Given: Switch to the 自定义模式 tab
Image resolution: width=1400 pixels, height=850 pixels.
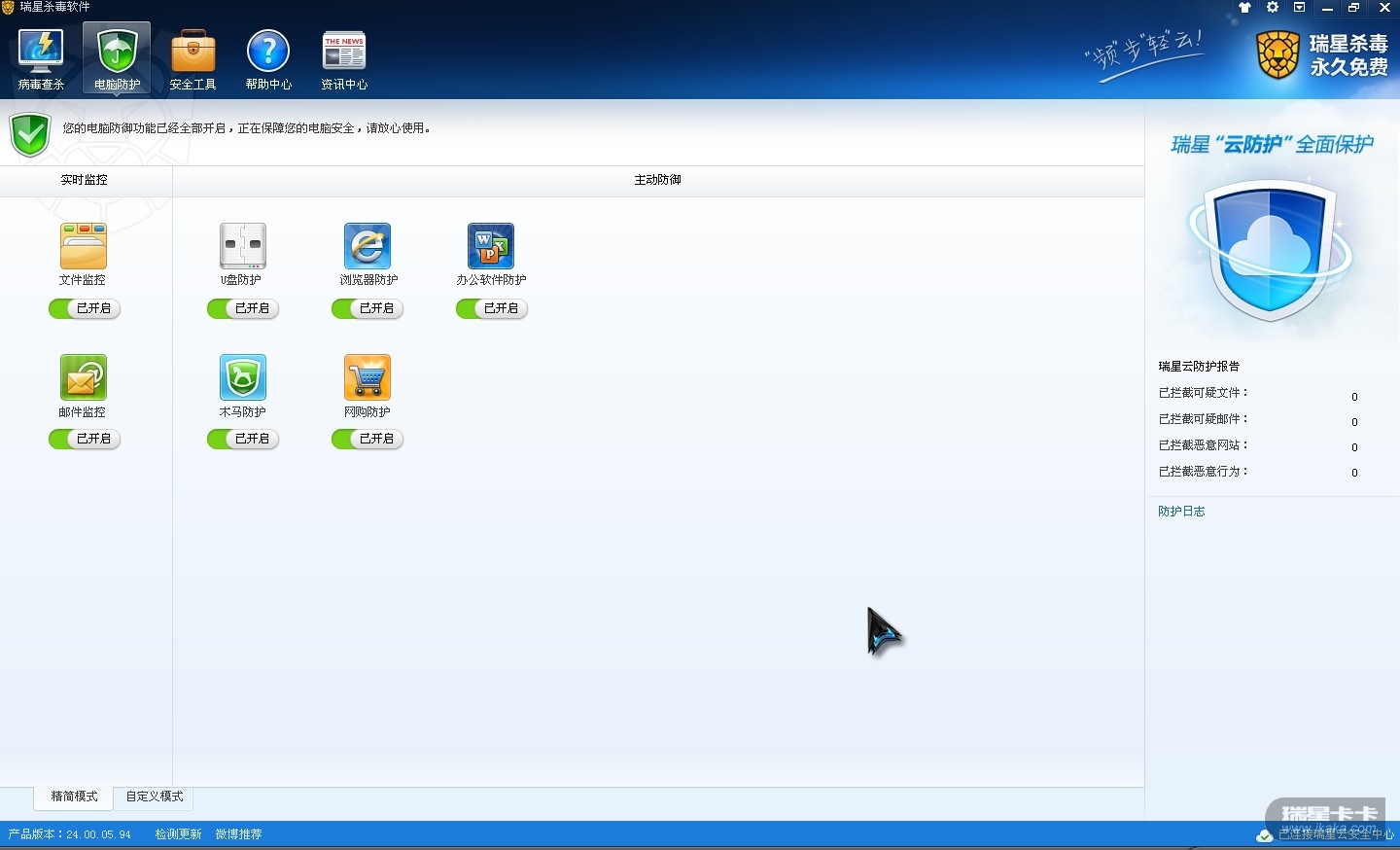Looking at the screenshot, I should click(x=155, y=797).
